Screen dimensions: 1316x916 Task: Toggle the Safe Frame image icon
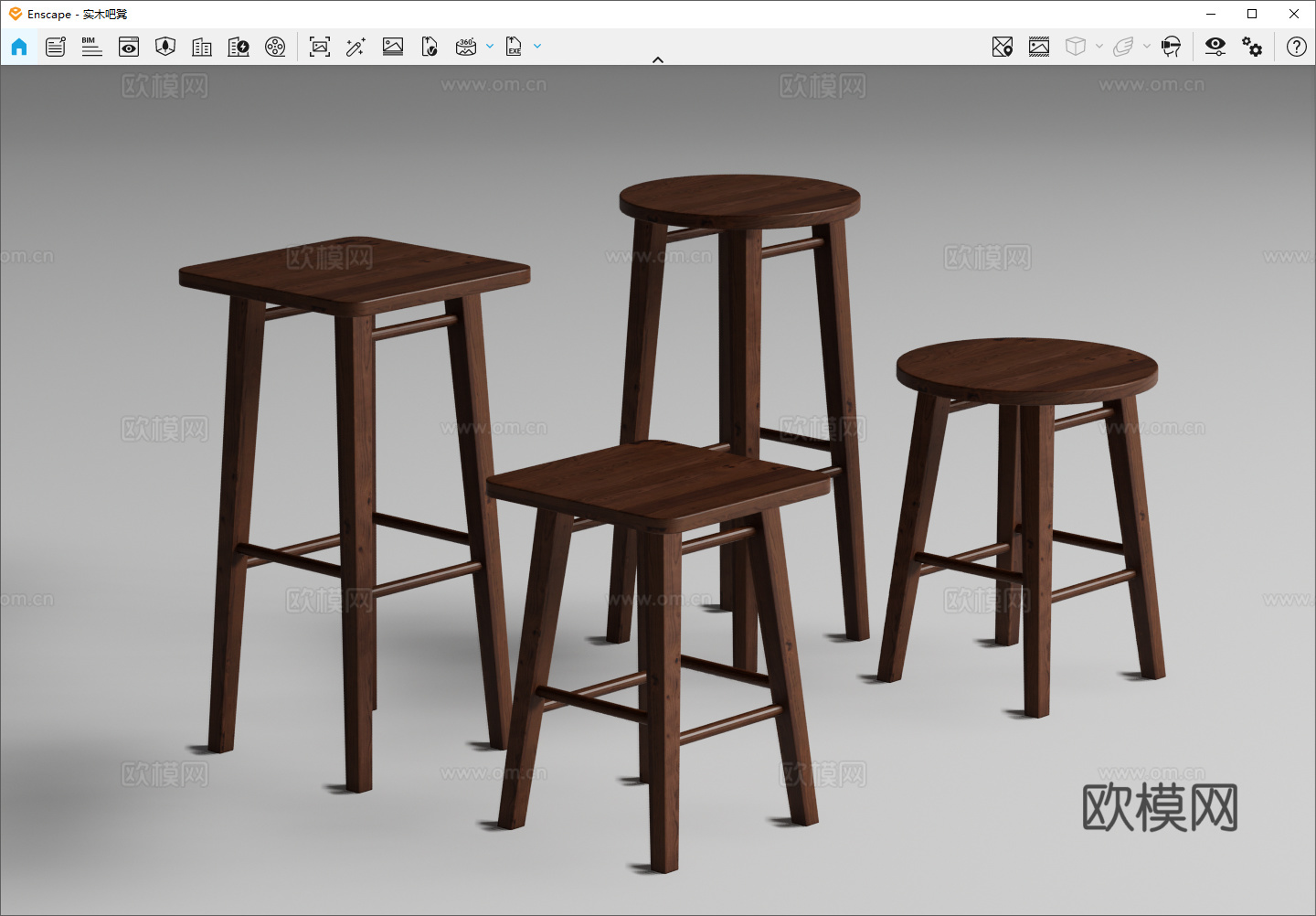click(1039, 47)
